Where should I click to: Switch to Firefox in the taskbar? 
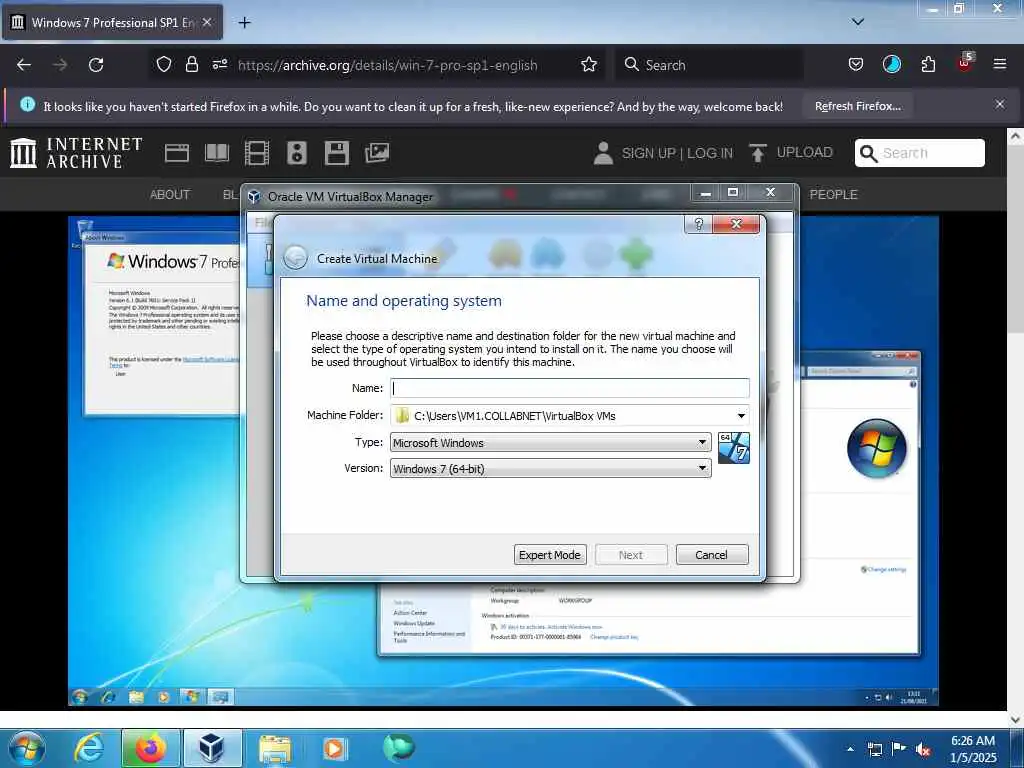click(x=150, y=748)
